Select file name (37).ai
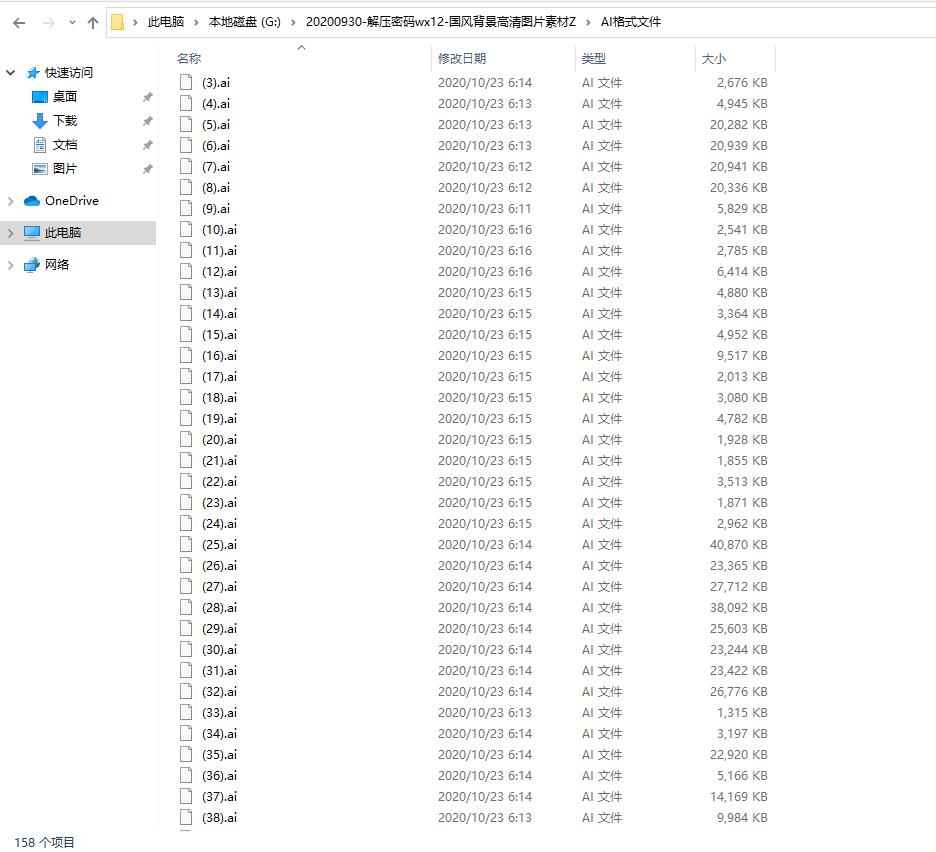The image size is (936, 852). tap(219, 796)
